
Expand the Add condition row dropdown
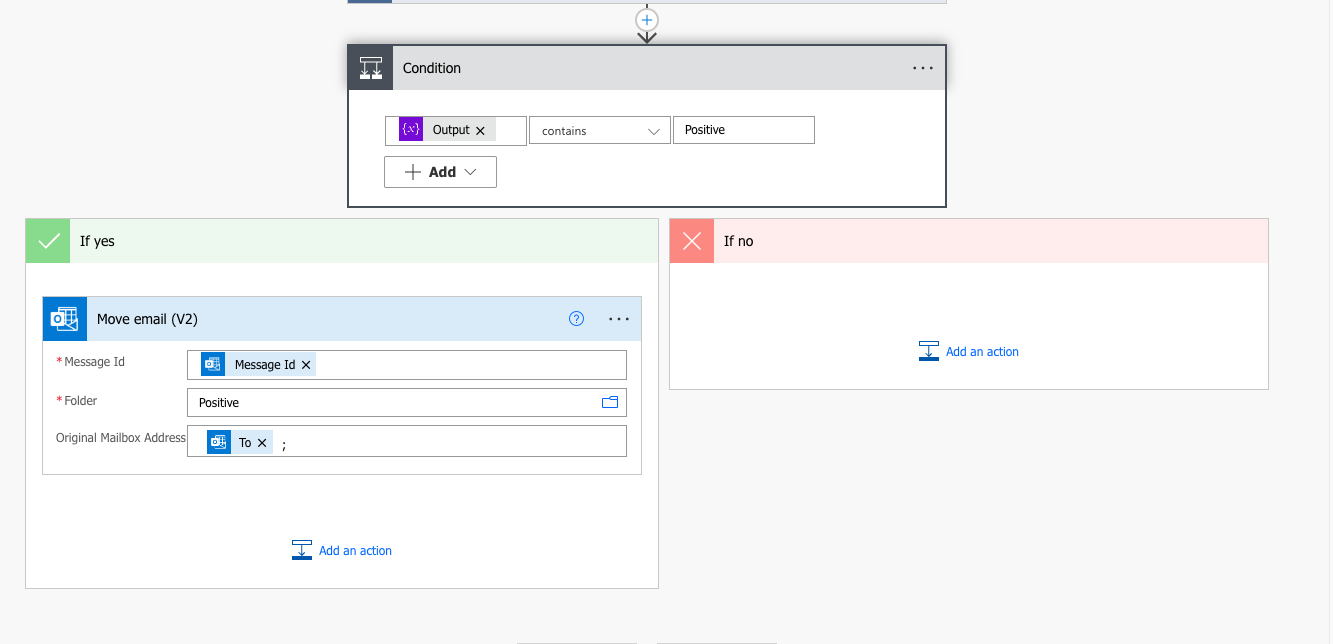[x=440, y=172]
